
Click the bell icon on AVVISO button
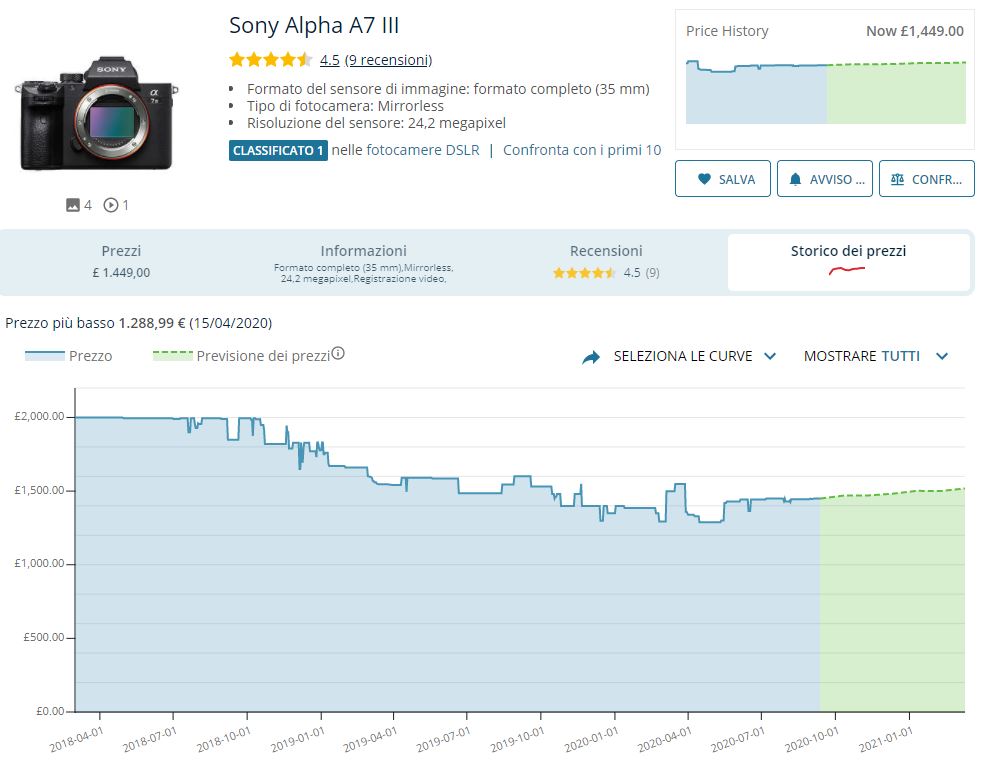(x=795, y=179)
